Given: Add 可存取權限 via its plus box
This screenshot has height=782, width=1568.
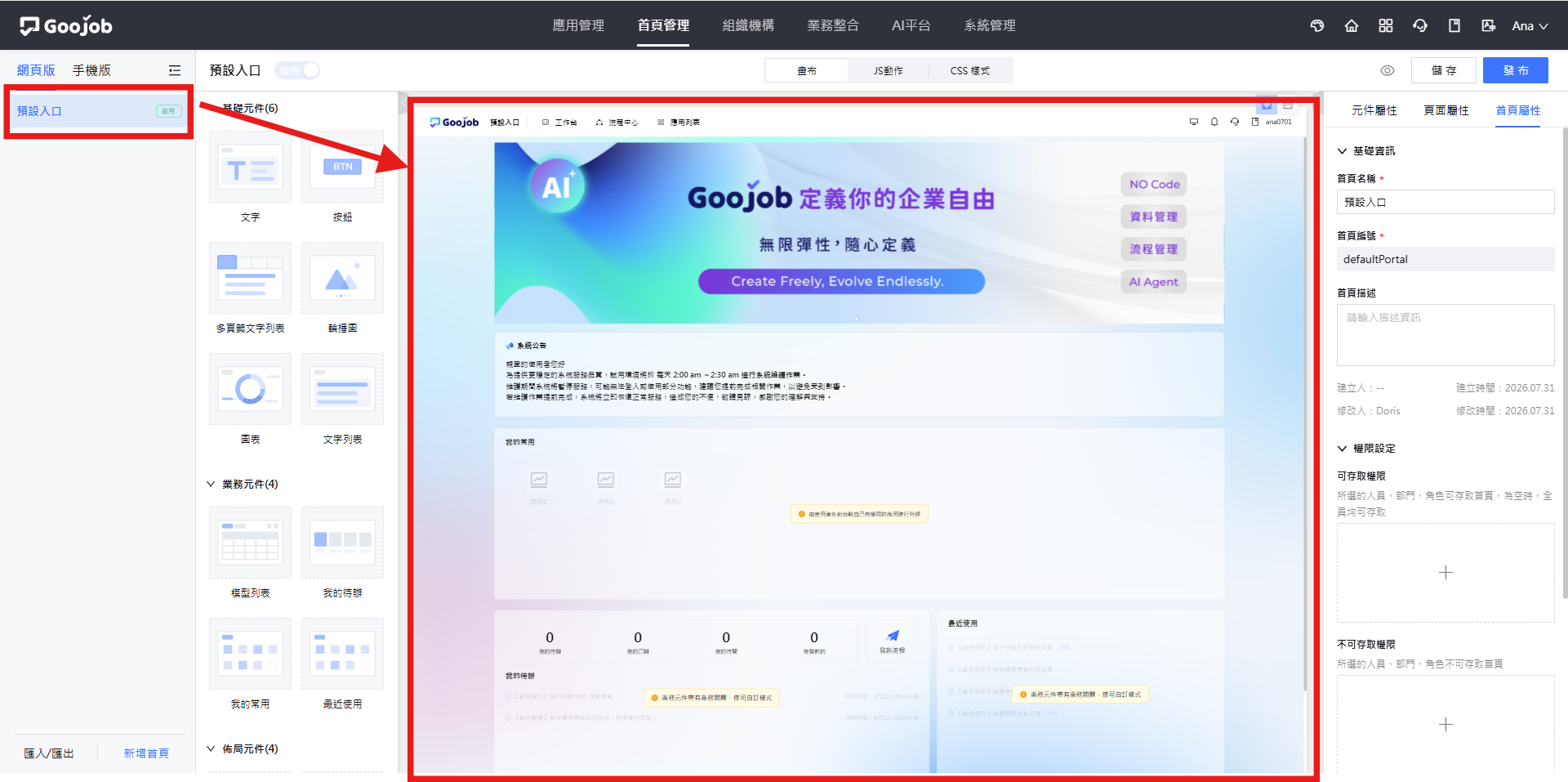Looking at the screenshot, I should [1445, 573].
